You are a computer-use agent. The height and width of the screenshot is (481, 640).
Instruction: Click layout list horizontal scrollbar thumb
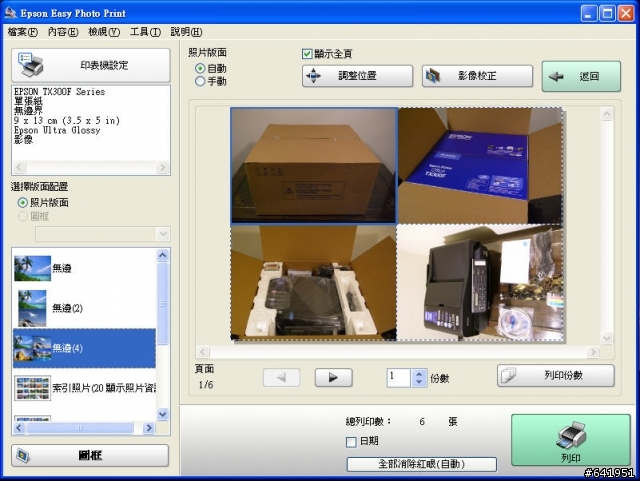[80, 428]
